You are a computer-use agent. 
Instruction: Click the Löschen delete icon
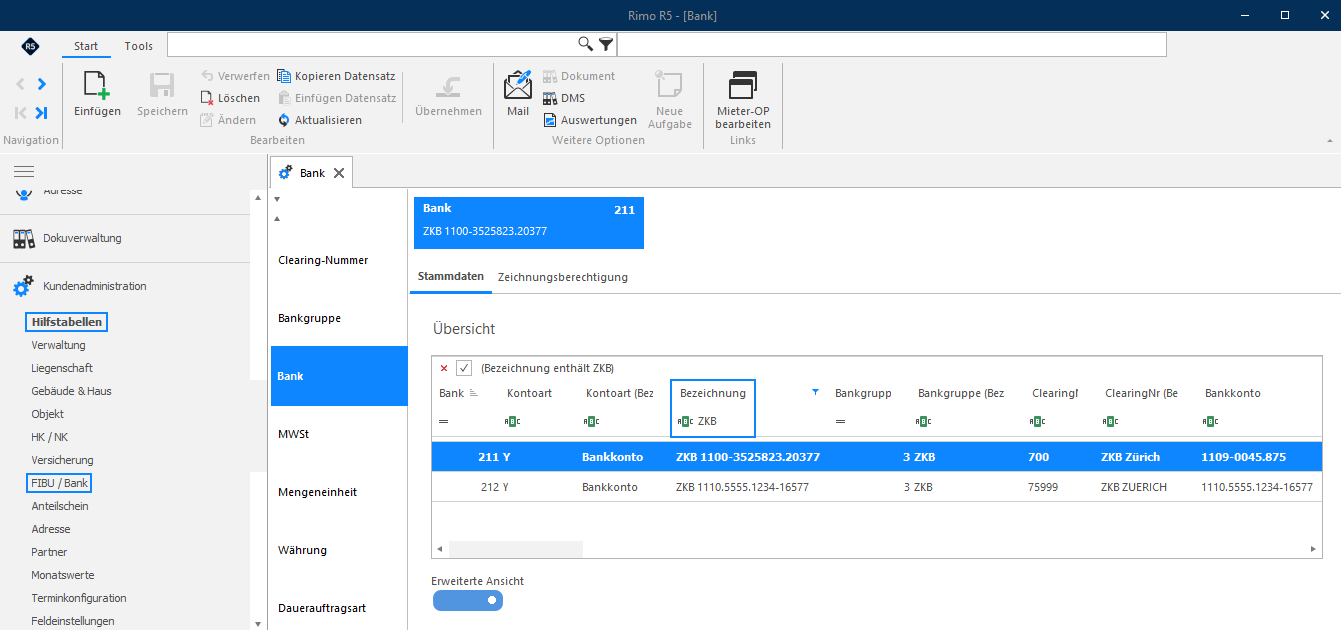207,98
